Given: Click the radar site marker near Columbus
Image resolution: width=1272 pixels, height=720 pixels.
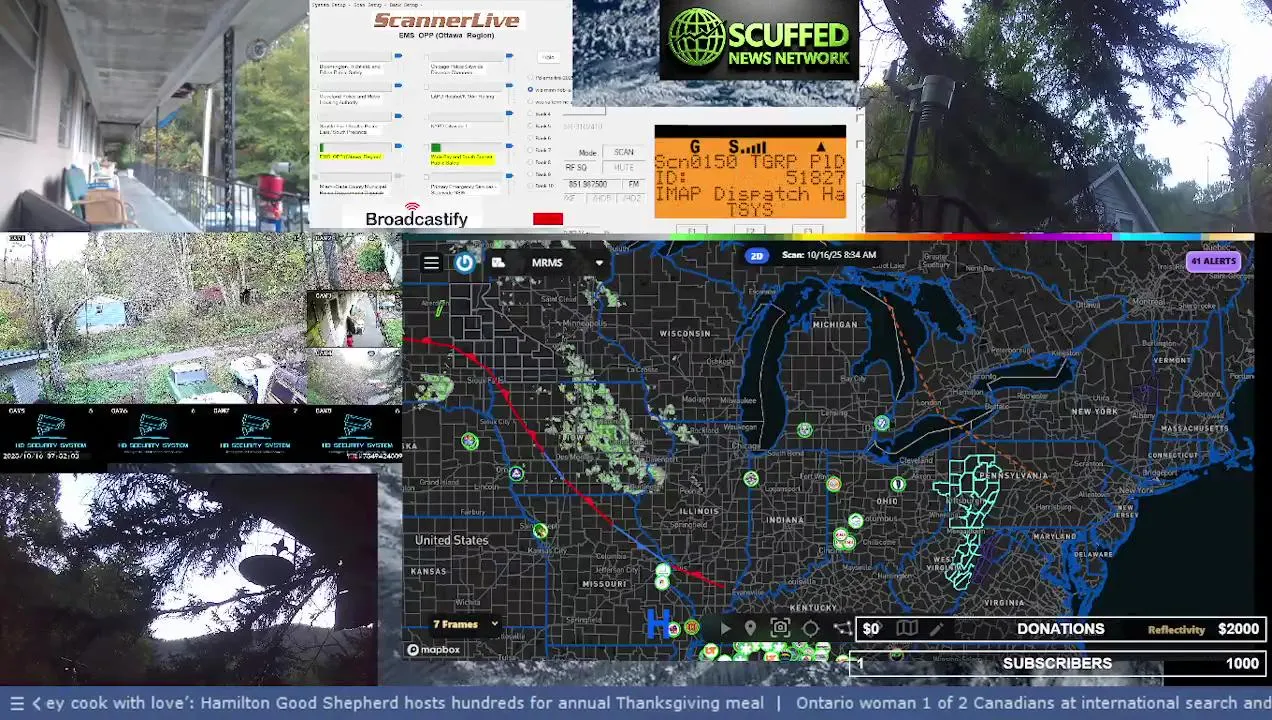Looking at the screenshot, I should 856,521.
